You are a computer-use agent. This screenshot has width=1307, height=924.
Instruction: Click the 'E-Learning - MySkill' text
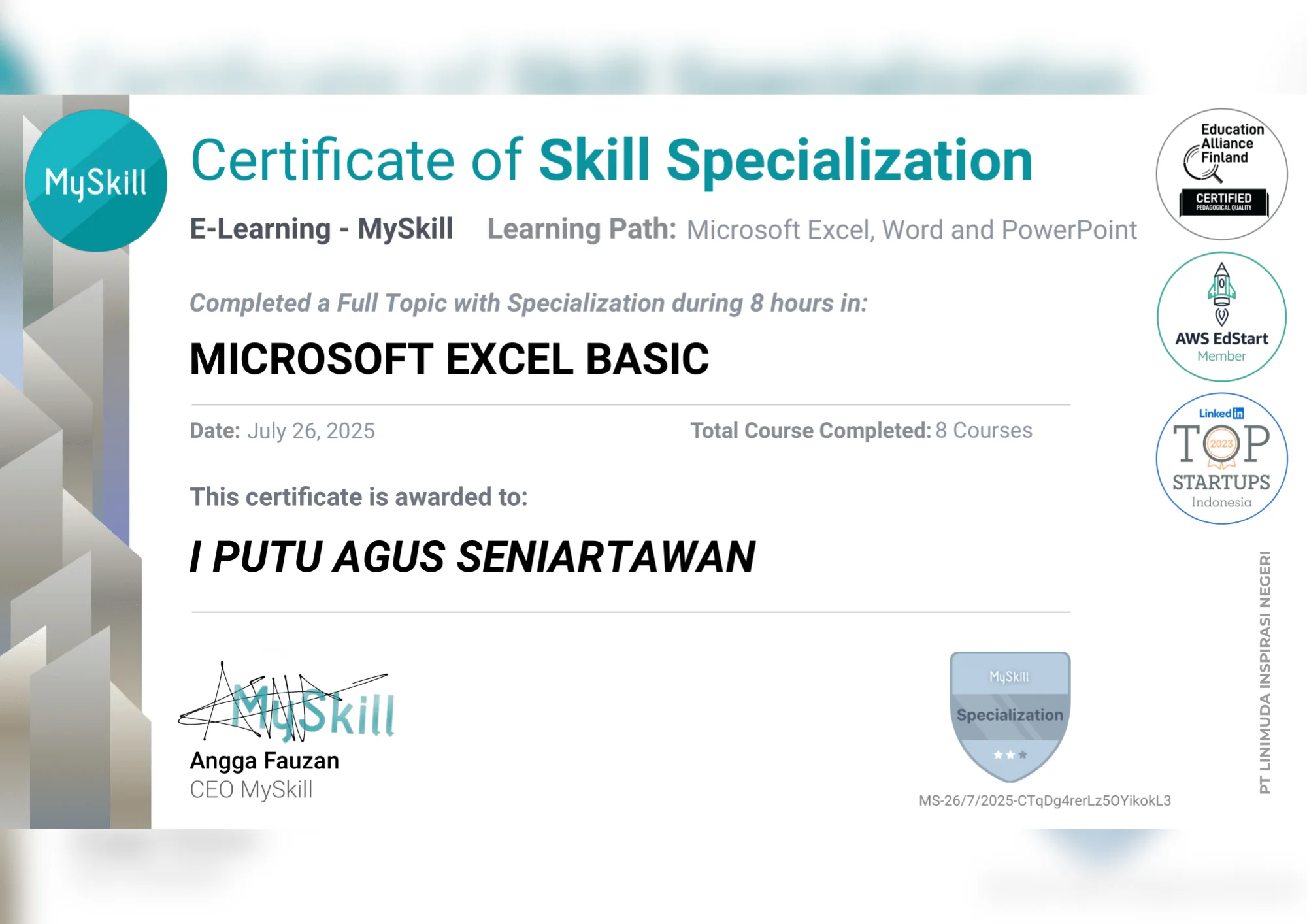tap(322, 229)
